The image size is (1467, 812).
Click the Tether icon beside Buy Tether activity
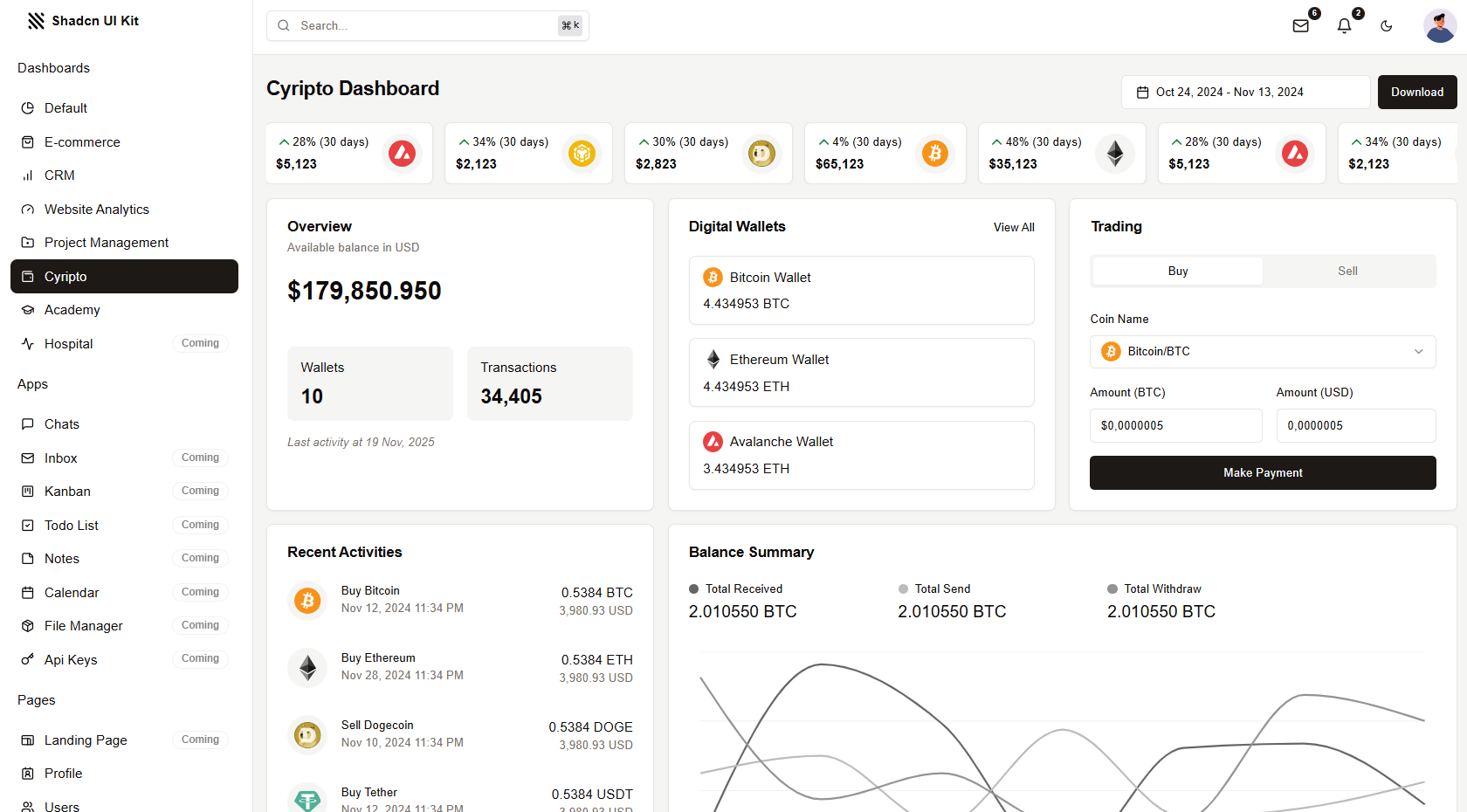coord(307,799)
